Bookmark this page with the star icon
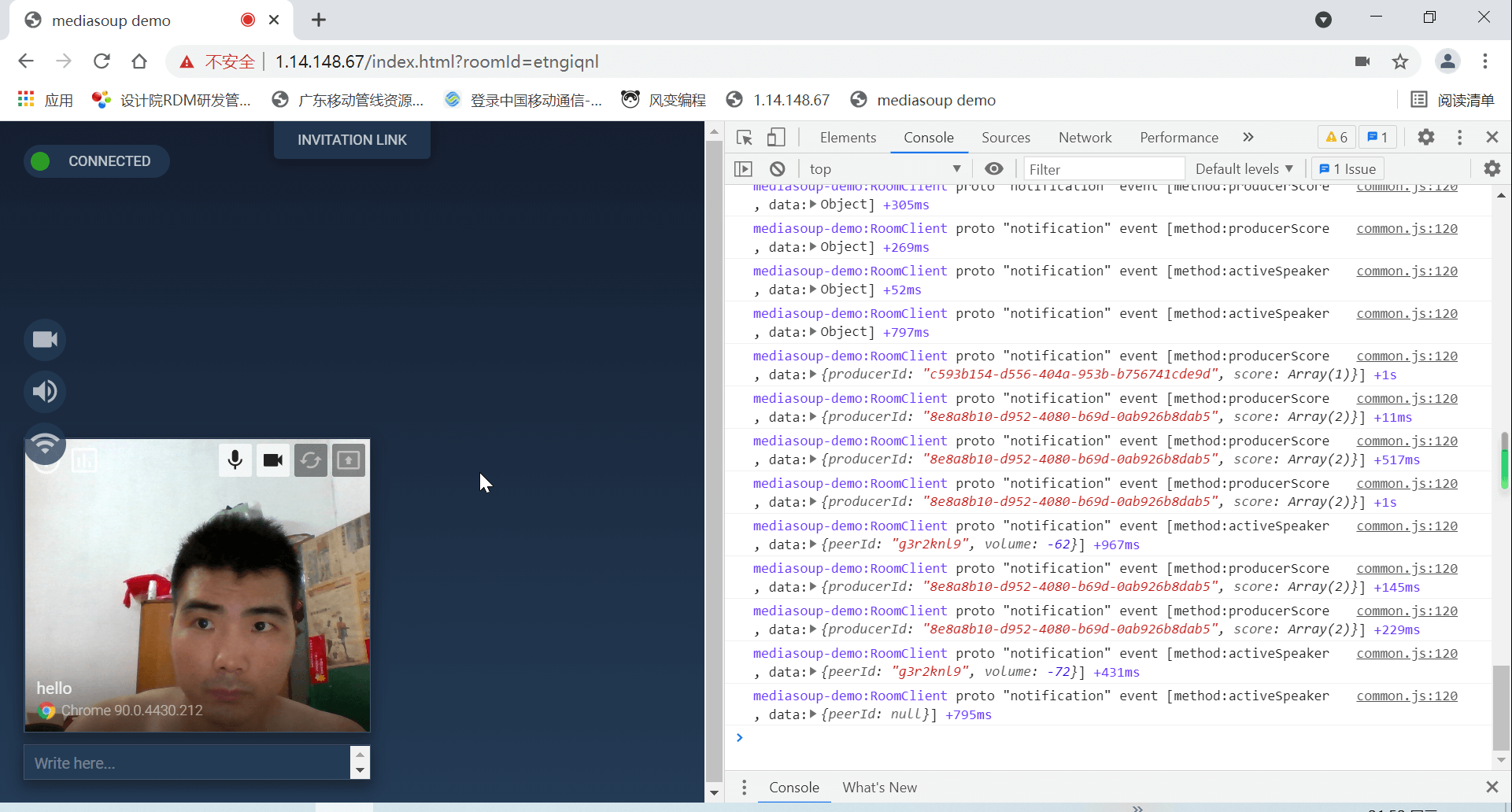The height and width of the screenshot is (812, 1512). [x=1400, y=61]
